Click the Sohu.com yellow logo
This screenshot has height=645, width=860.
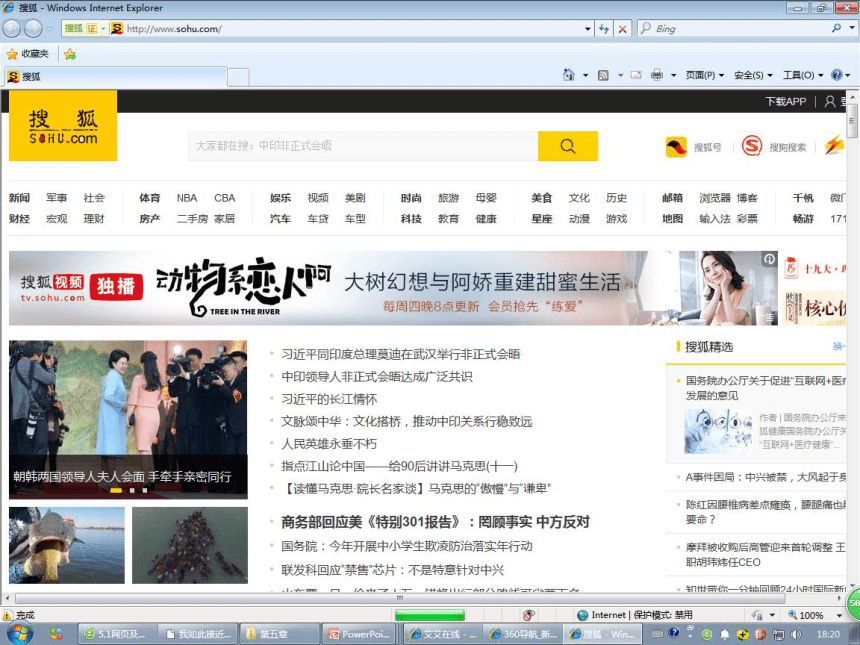63,126
